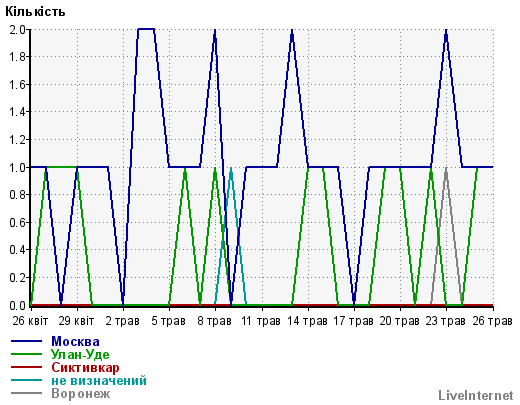
Task: Click the 23 трав date label
Action: click(446, 321)
